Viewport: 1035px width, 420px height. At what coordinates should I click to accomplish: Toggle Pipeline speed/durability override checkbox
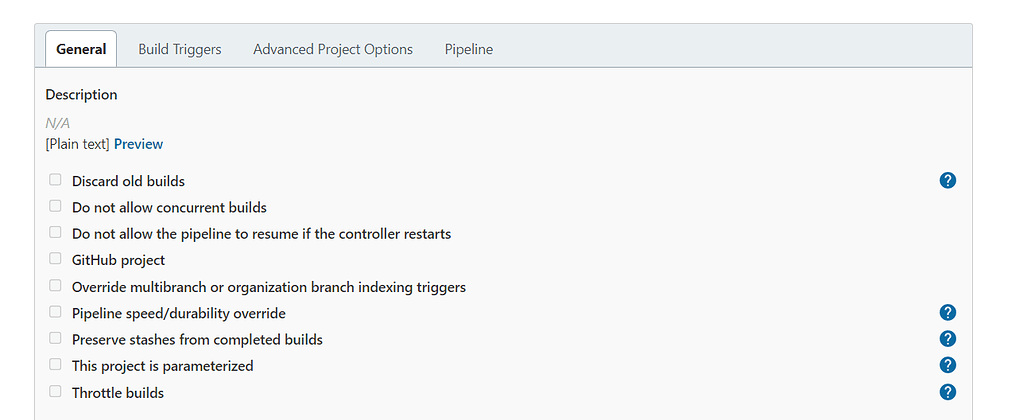tap(55, 313)
